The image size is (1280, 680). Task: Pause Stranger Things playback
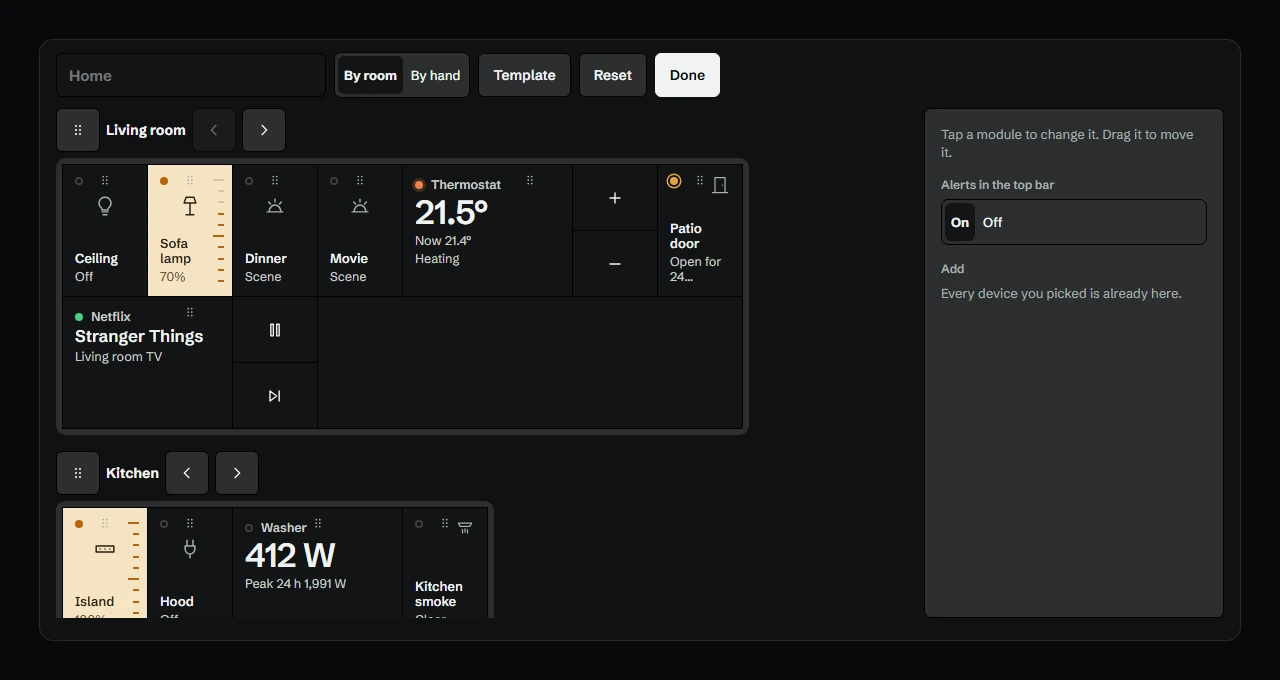pyautogui.click(x=275, y=330)
